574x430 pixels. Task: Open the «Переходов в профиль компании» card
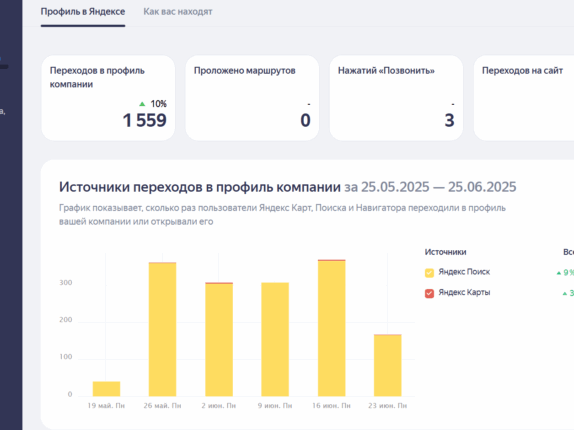(x=108, y=98)
